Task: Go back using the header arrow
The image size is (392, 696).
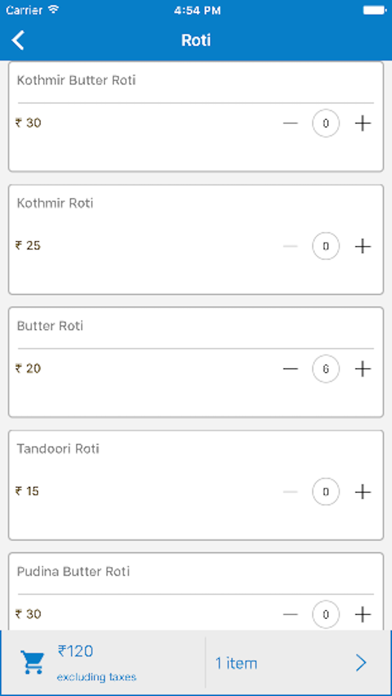Action: 18,40
